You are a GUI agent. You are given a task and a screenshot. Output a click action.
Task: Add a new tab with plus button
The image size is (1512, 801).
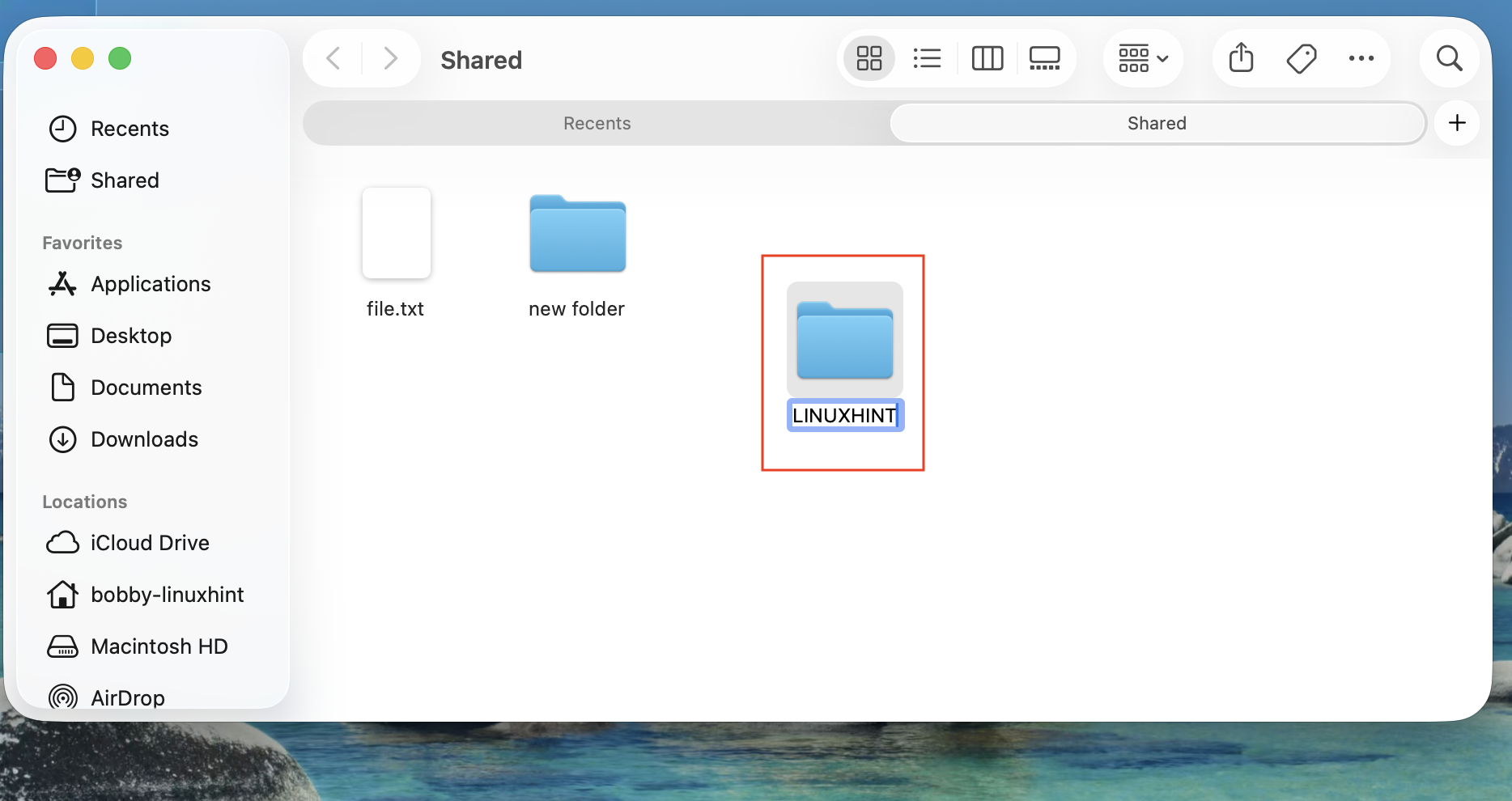click(1457, 123)
